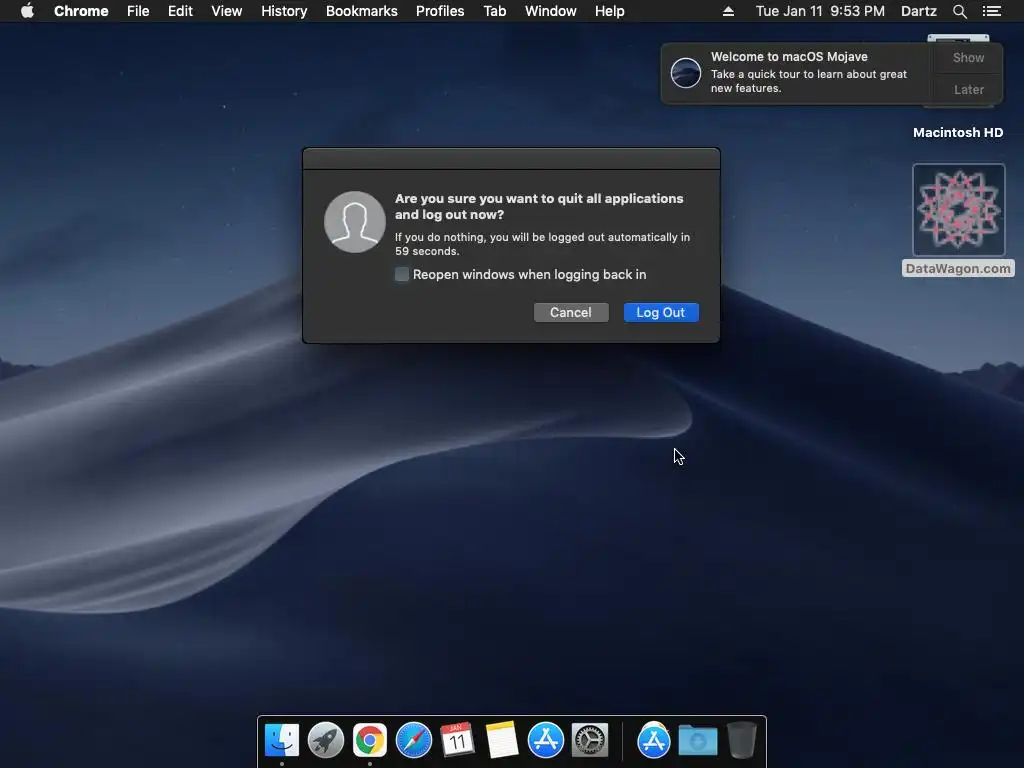This screenshot has width=1024, height=768.
Task: Open Notification Center list icon
Action: point(991,11)
